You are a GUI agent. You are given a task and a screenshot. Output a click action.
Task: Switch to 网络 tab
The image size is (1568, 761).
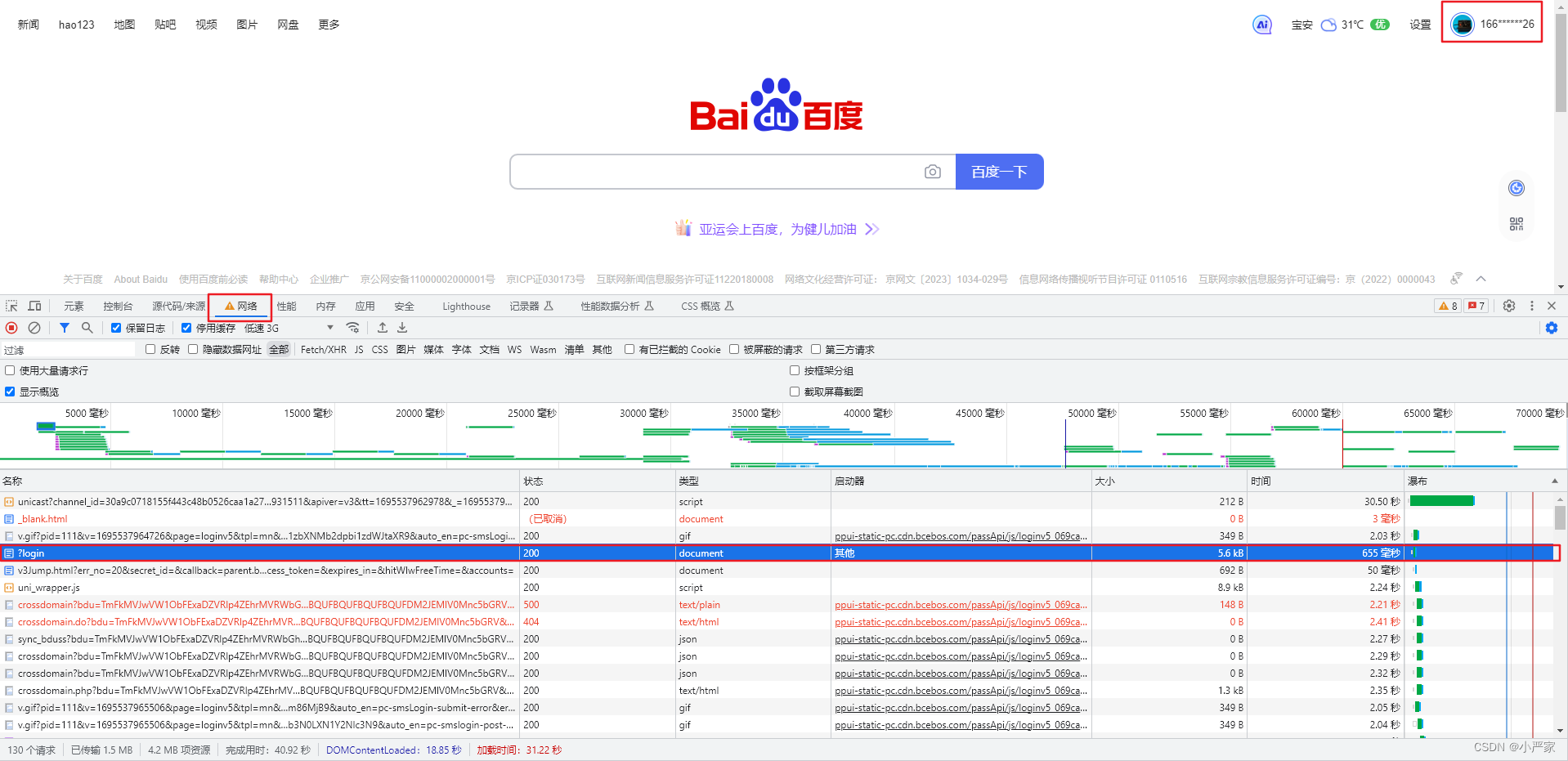[240, 306]
